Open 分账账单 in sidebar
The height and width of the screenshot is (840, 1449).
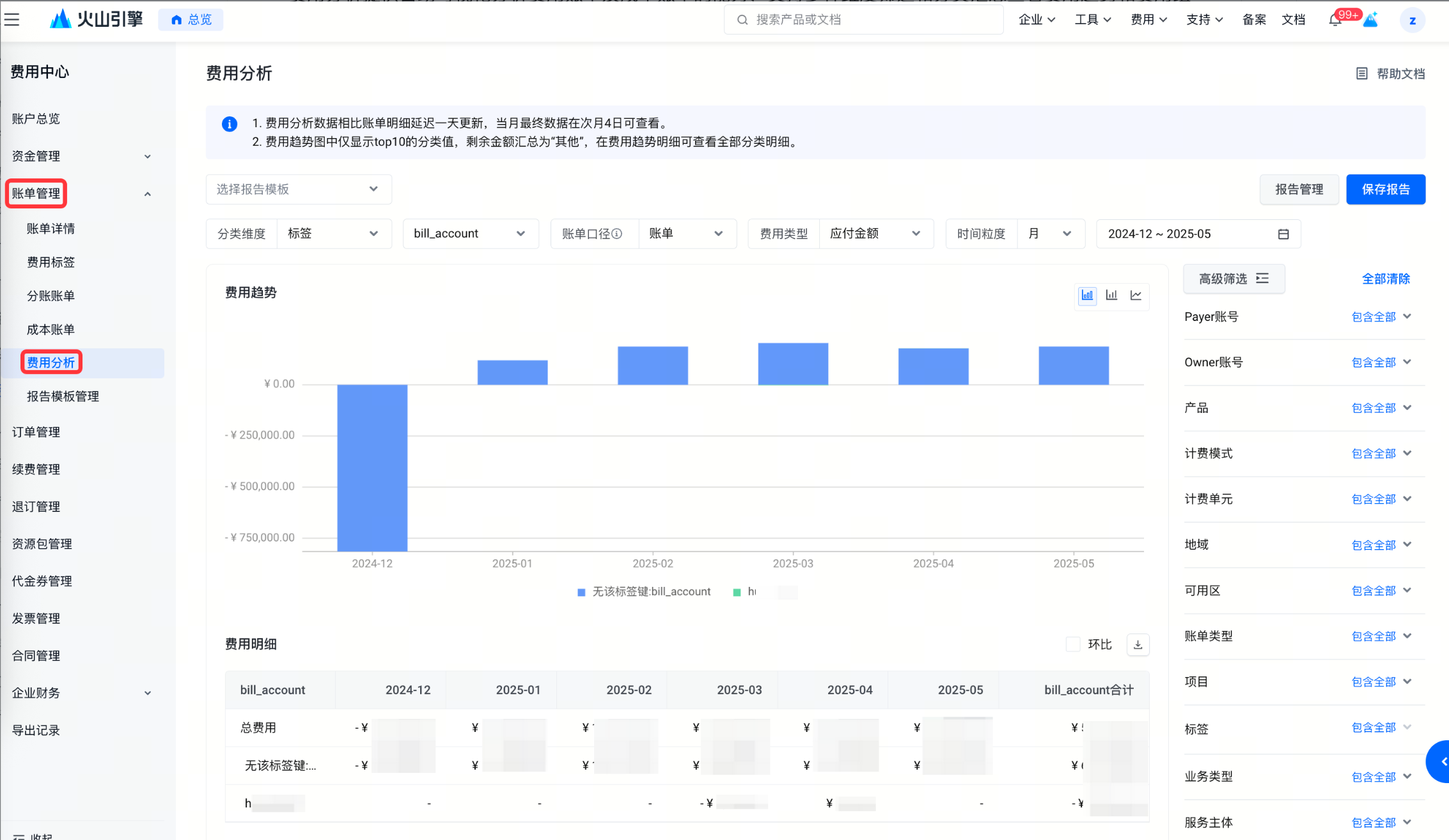51,296
